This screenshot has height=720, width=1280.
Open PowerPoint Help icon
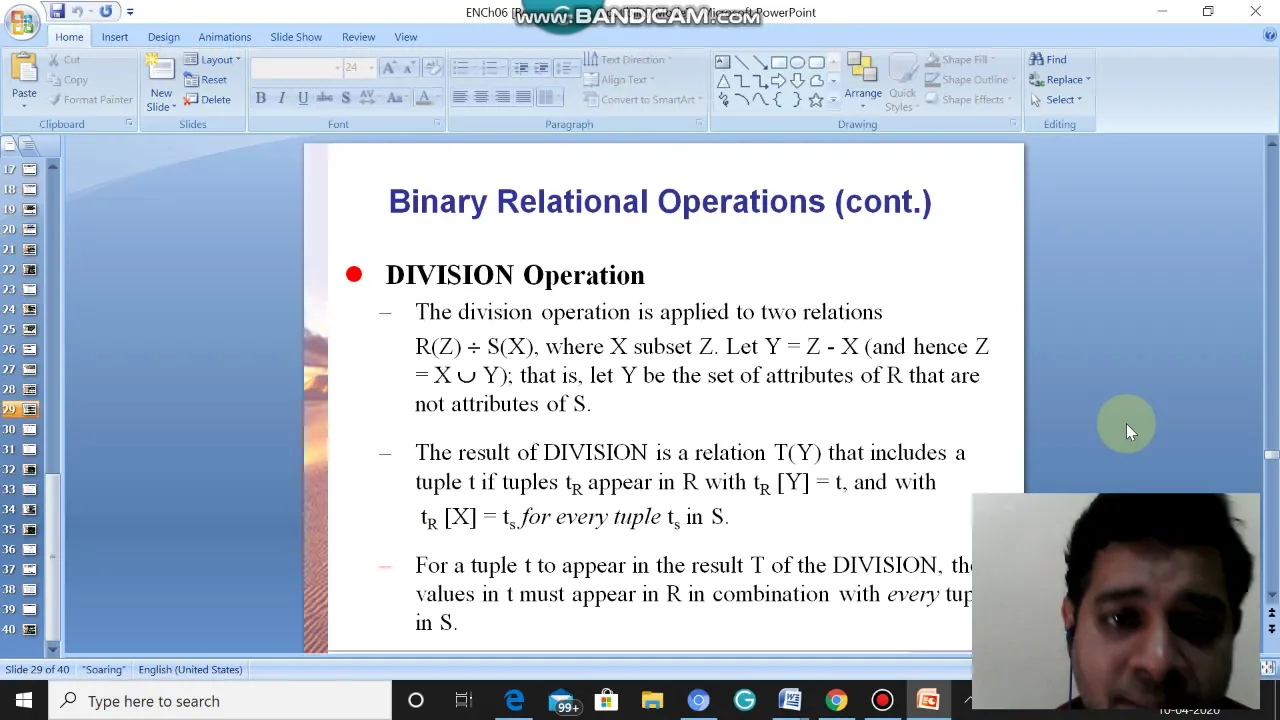tap(1269, 36)
